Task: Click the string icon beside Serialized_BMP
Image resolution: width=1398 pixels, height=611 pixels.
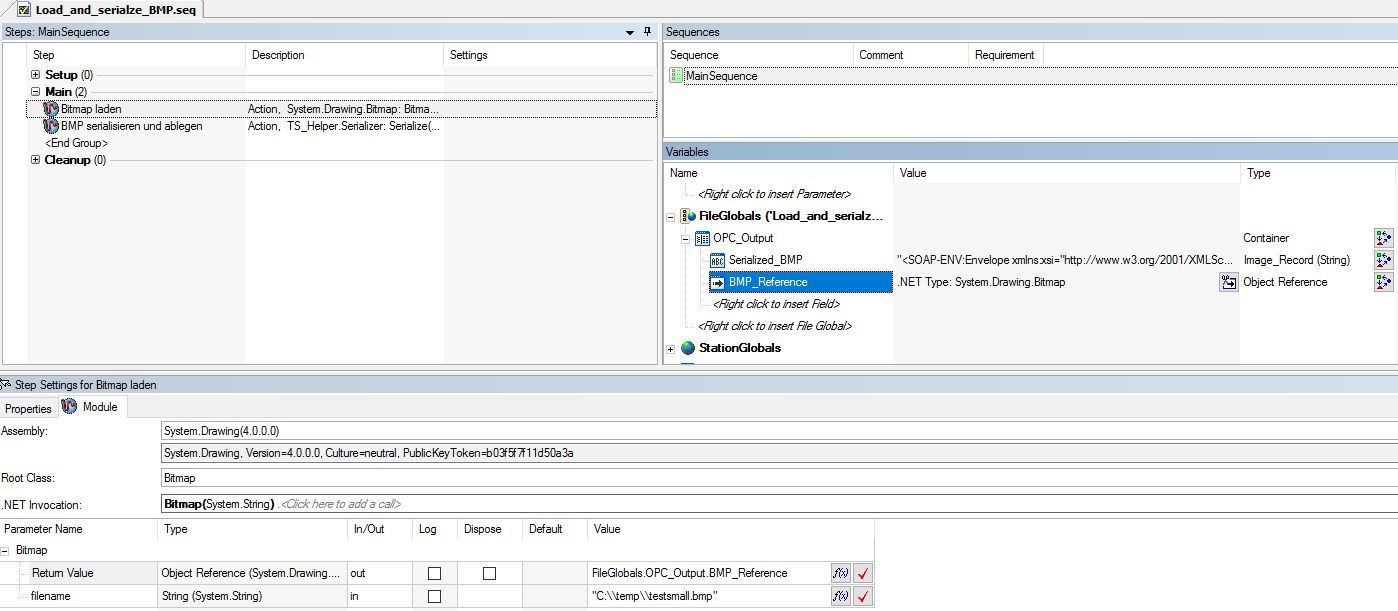Action: click(x=716, y=260)
